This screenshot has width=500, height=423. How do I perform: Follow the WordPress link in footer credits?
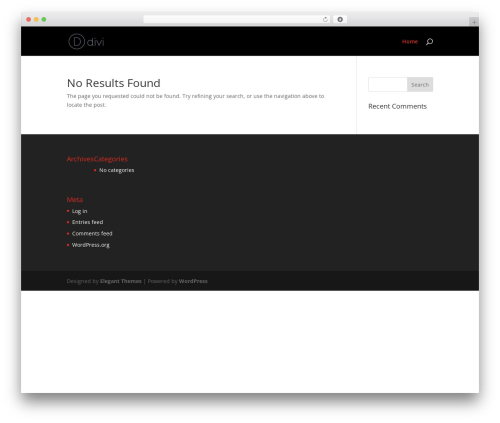[193, 281]
